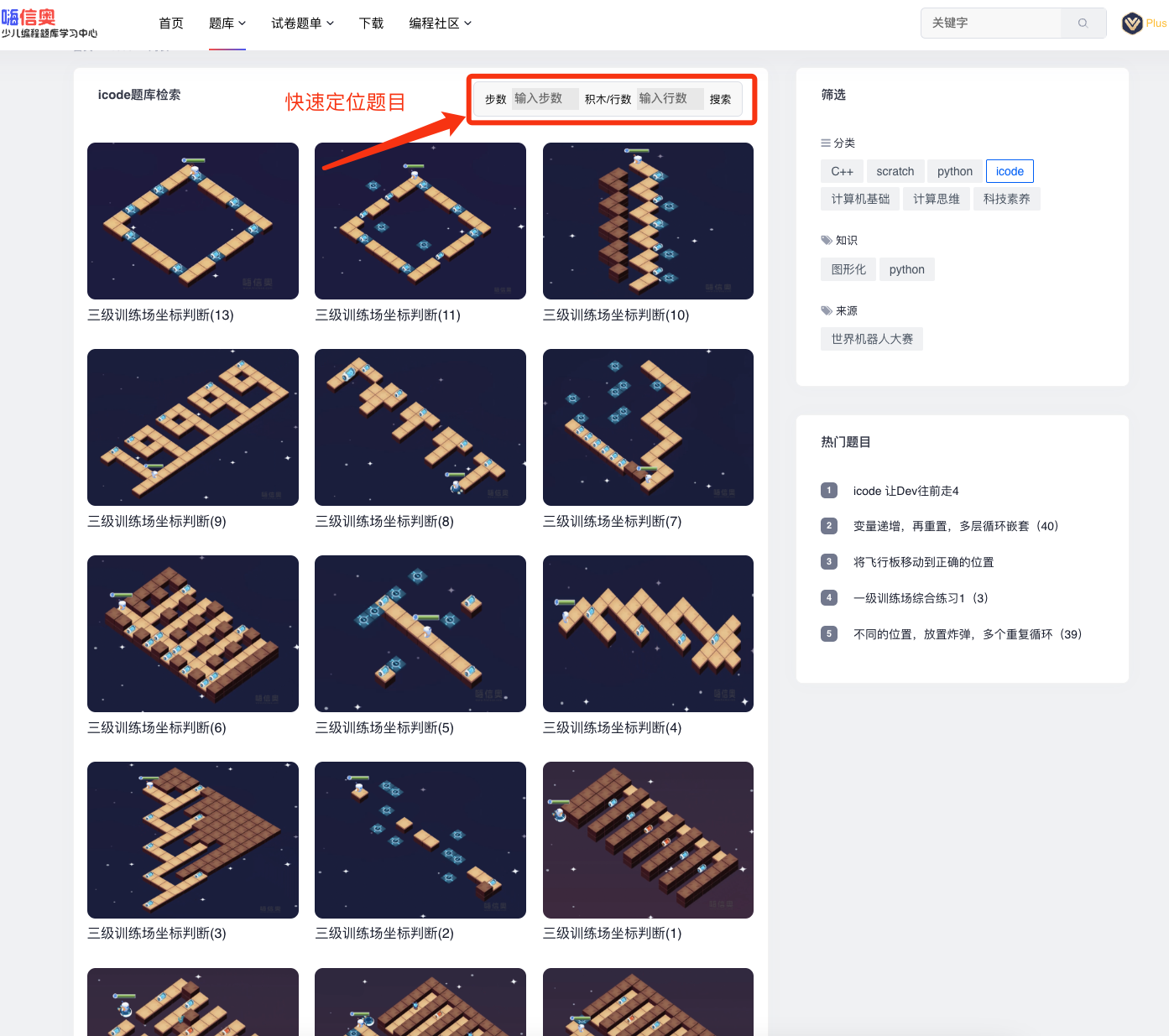1169x1036 pixels.
Task: Click title text 三级训练场坐标判断(2)
Action: [384, 934]
